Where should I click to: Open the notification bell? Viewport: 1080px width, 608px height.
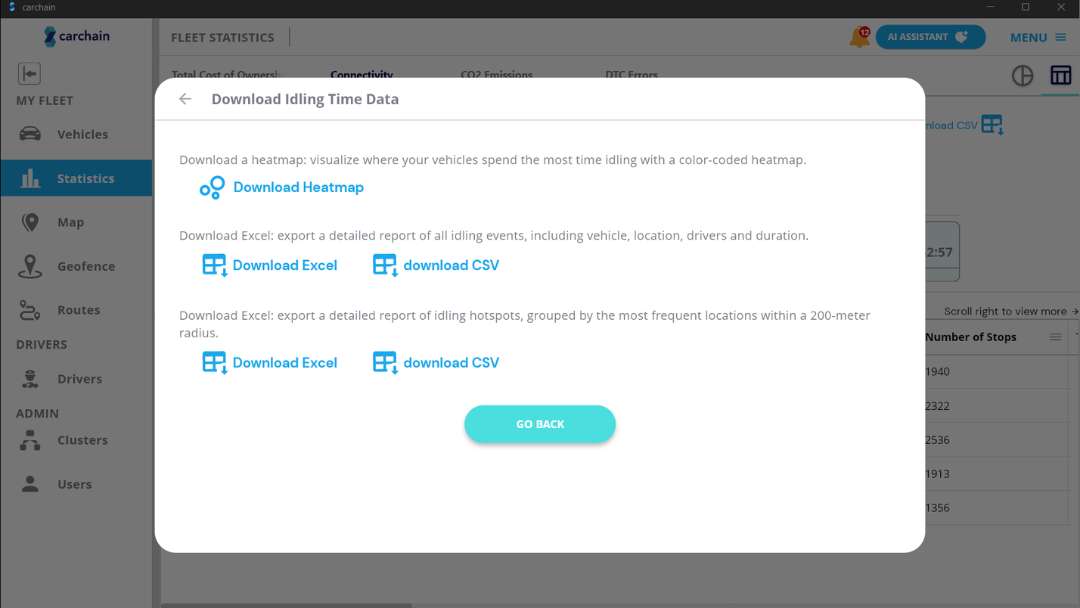click(858, 38)
